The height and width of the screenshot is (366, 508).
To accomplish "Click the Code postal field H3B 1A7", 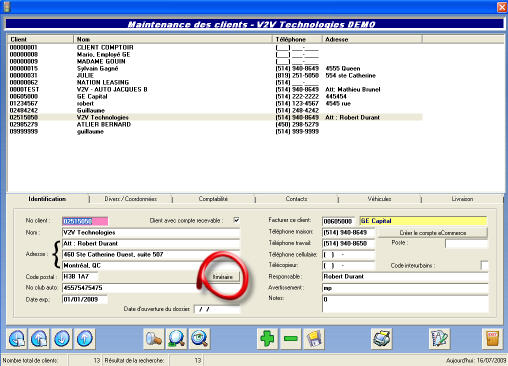I will click(x=80, y=276).
